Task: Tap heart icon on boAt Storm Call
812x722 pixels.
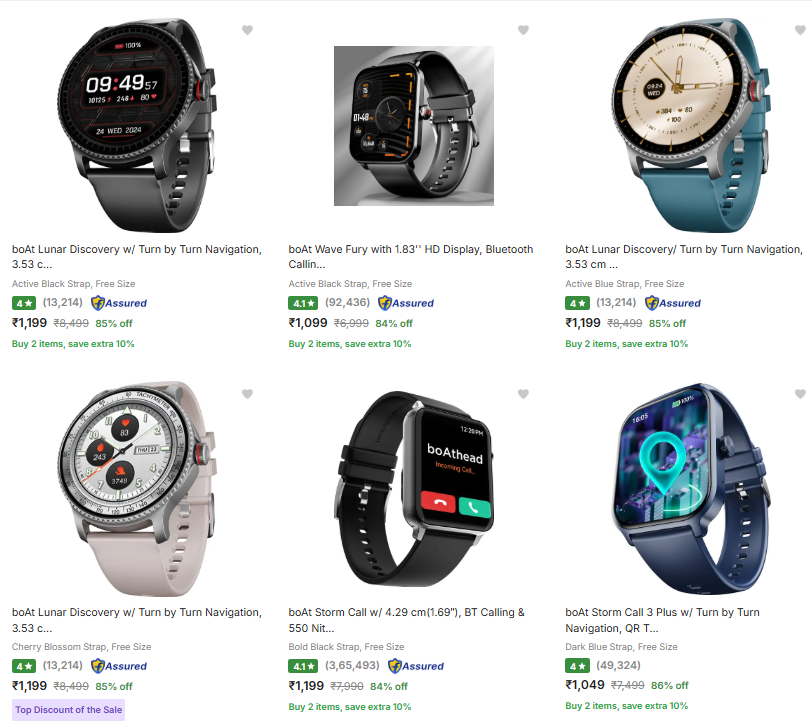Action: [x=524, y=394]
